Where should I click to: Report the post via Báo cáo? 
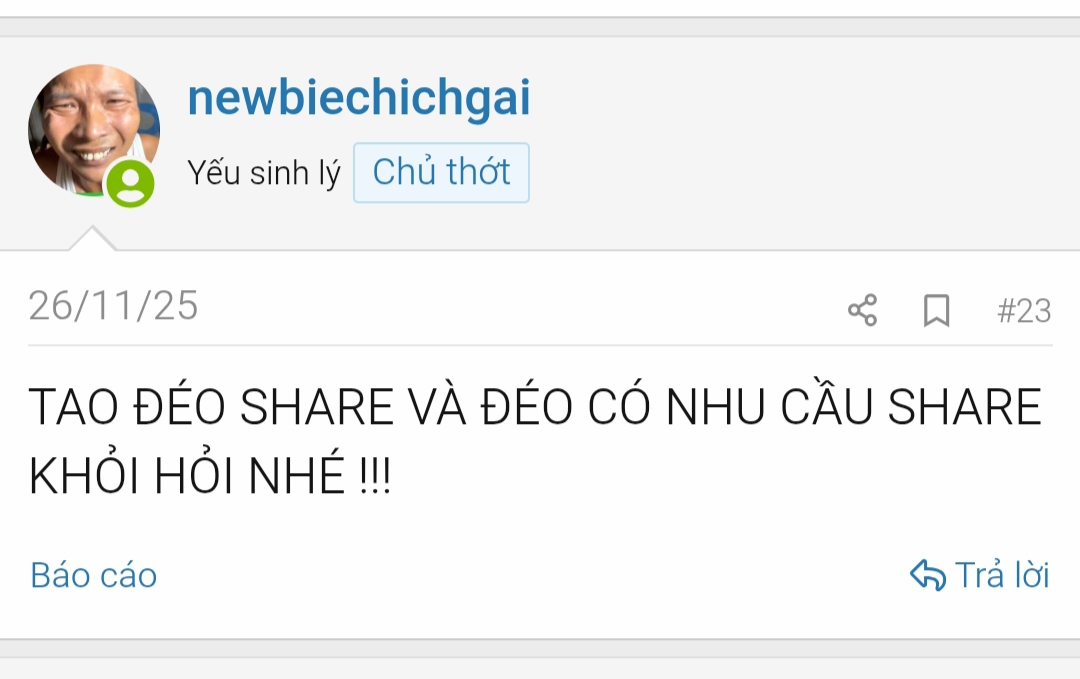94,575
